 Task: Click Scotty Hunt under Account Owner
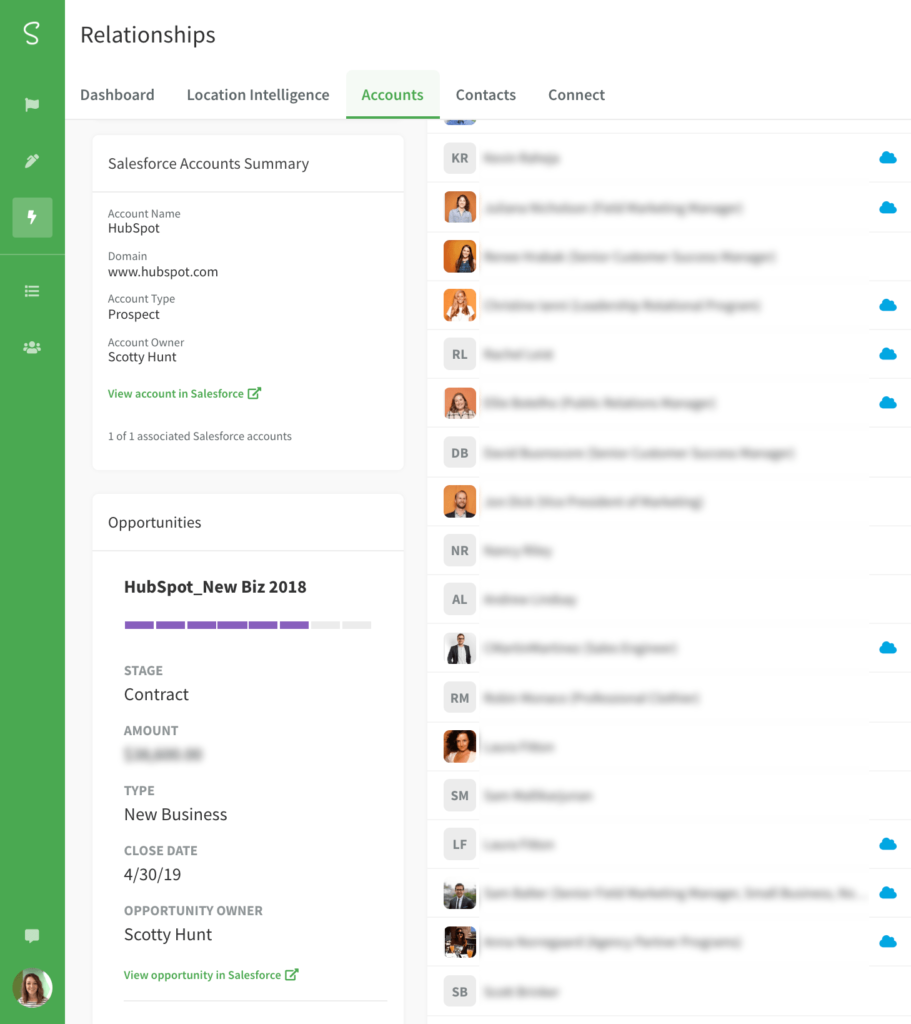(142, 357)
